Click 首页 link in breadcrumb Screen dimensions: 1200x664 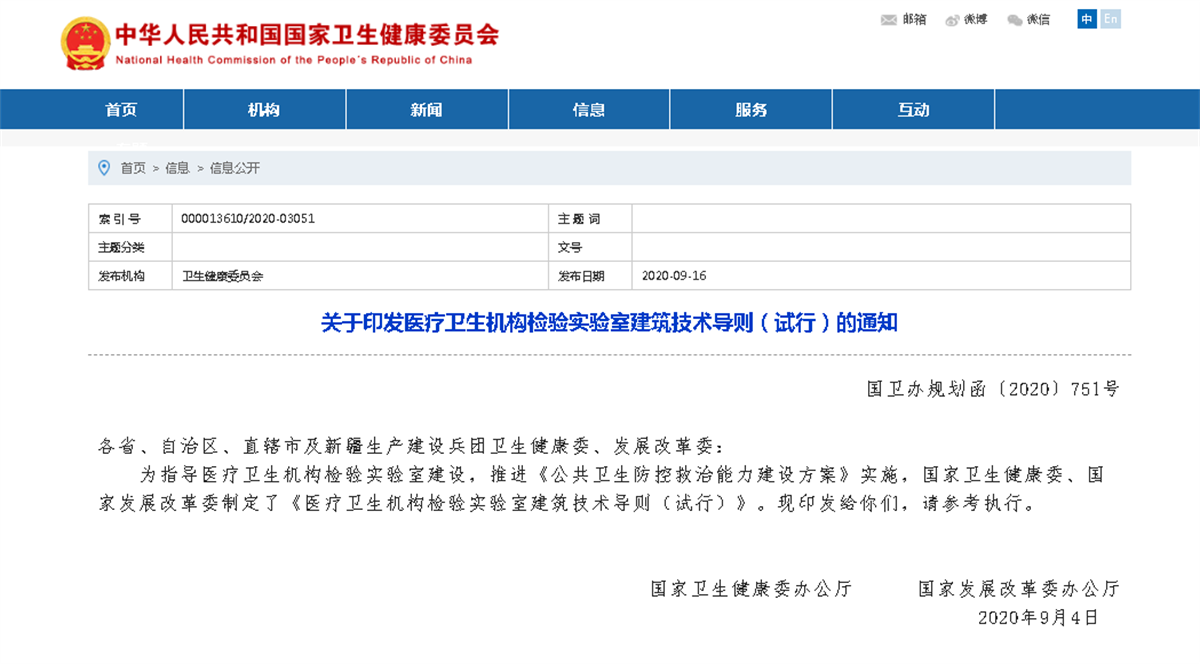(x=133, y=168)
